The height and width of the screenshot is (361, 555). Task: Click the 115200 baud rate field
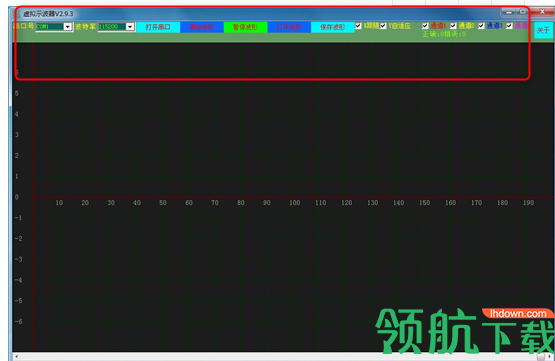click(112, 27)
